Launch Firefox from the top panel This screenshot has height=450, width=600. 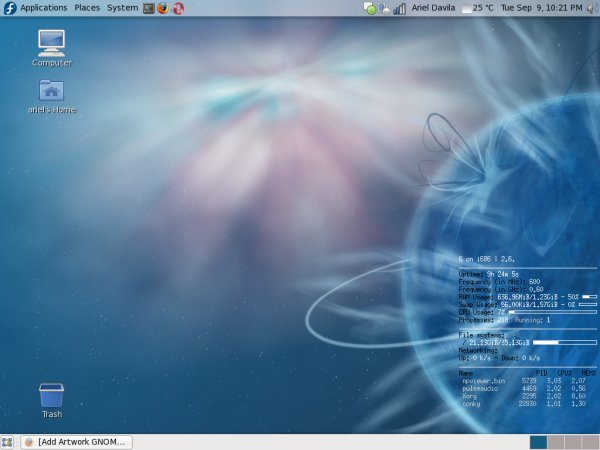(x=163, y=8)
